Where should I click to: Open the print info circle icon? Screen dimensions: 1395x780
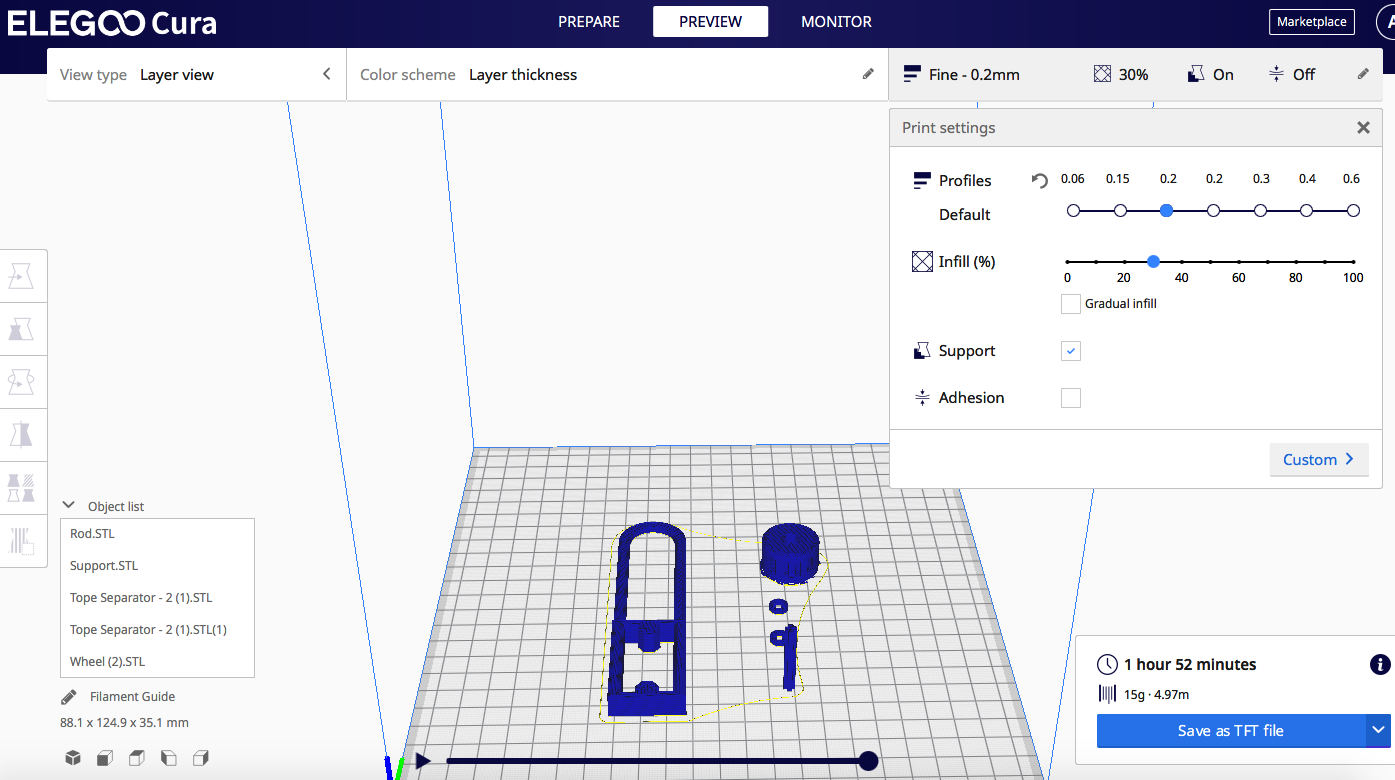click(1379, 665)
